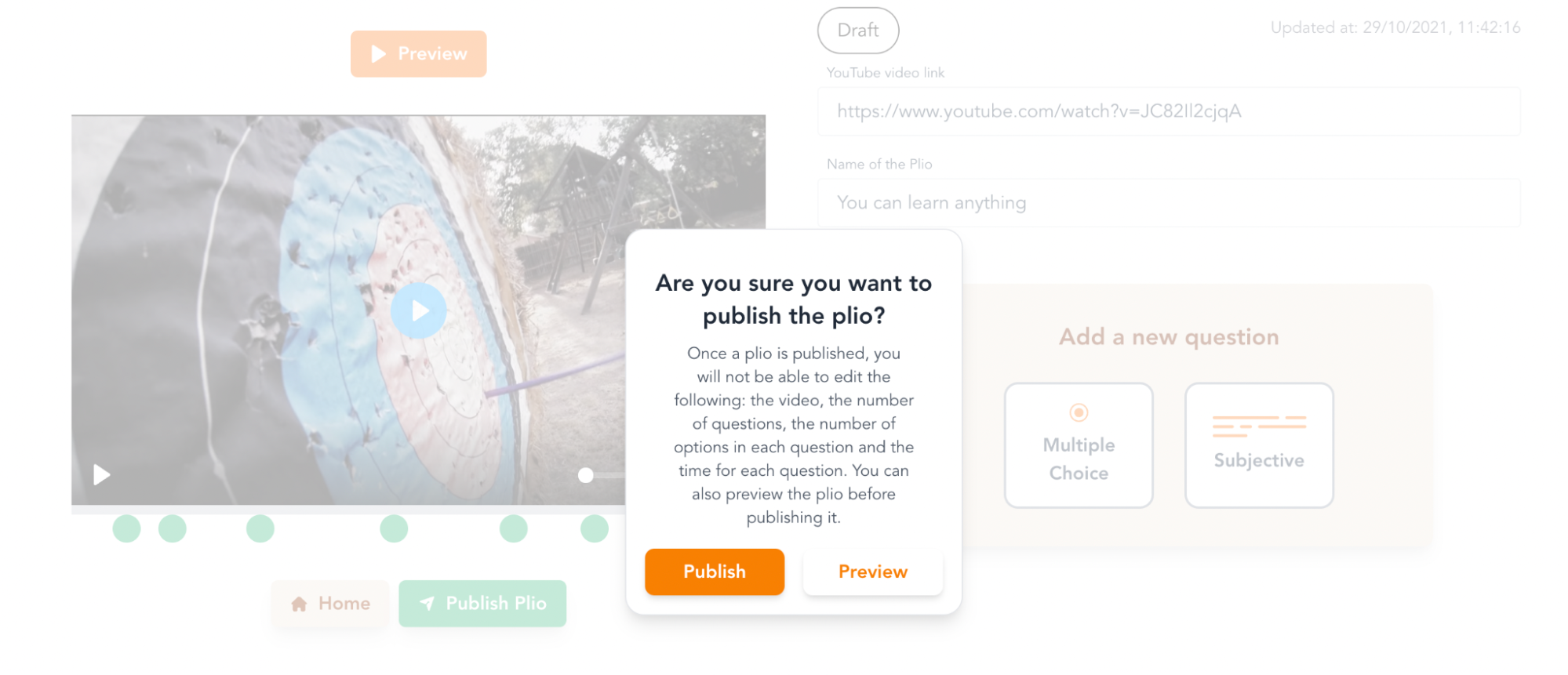Select the fourth green question marker
Screen dimensions: 1568x675
394,528
